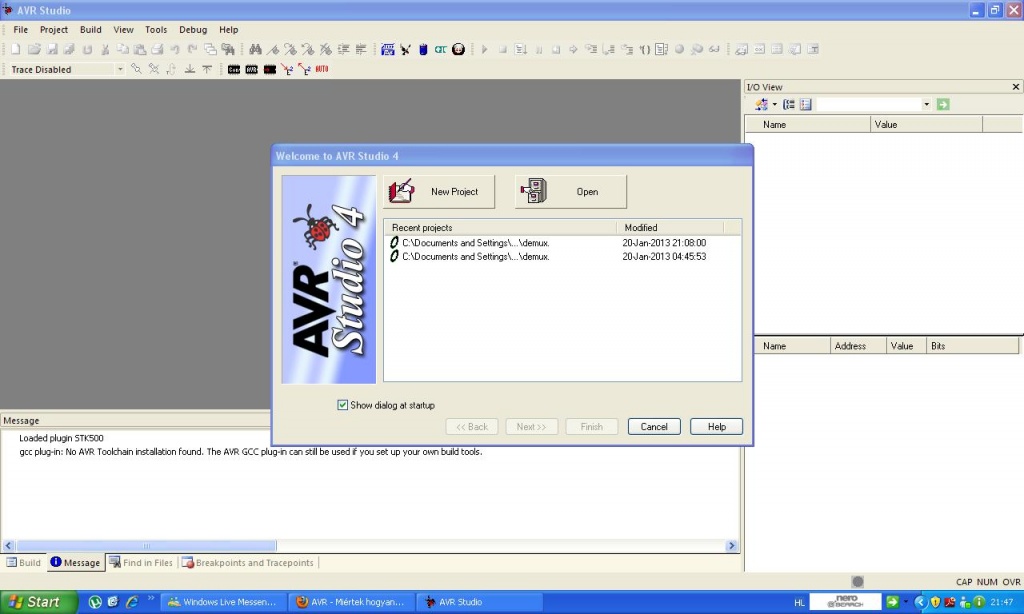This screenshot has height=614, width=1024.
Task: Open the Help menu
Action: (x=229, y=29)
